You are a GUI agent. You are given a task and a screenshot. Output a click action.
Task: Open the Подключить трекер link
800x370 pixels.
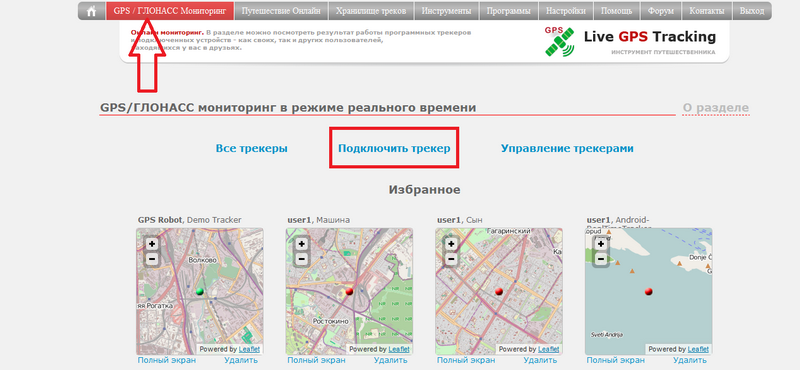coord(394,149)
